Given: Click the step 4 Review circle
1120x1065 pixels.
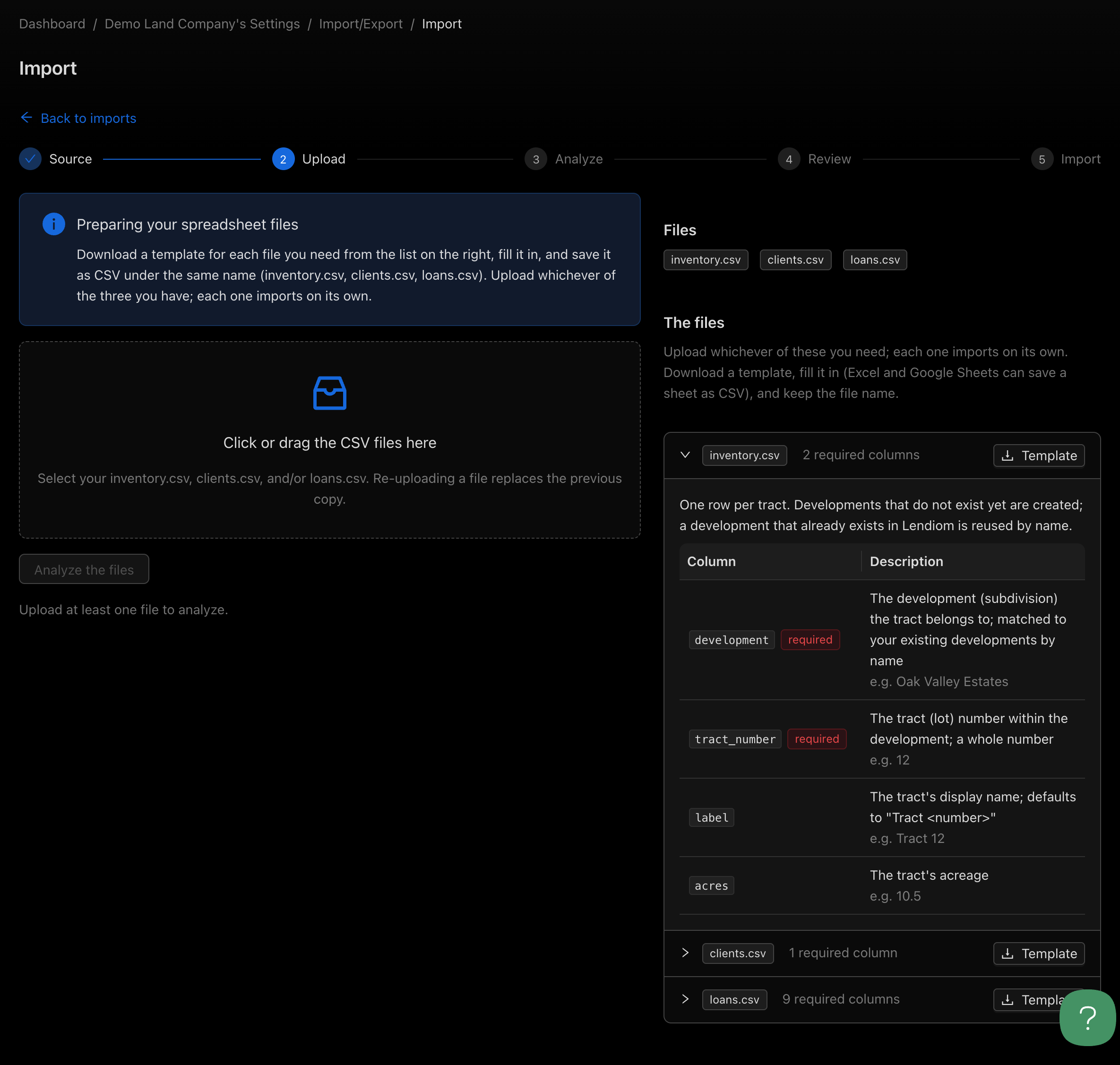Looking at the screenshot, I should coord(789,159).
